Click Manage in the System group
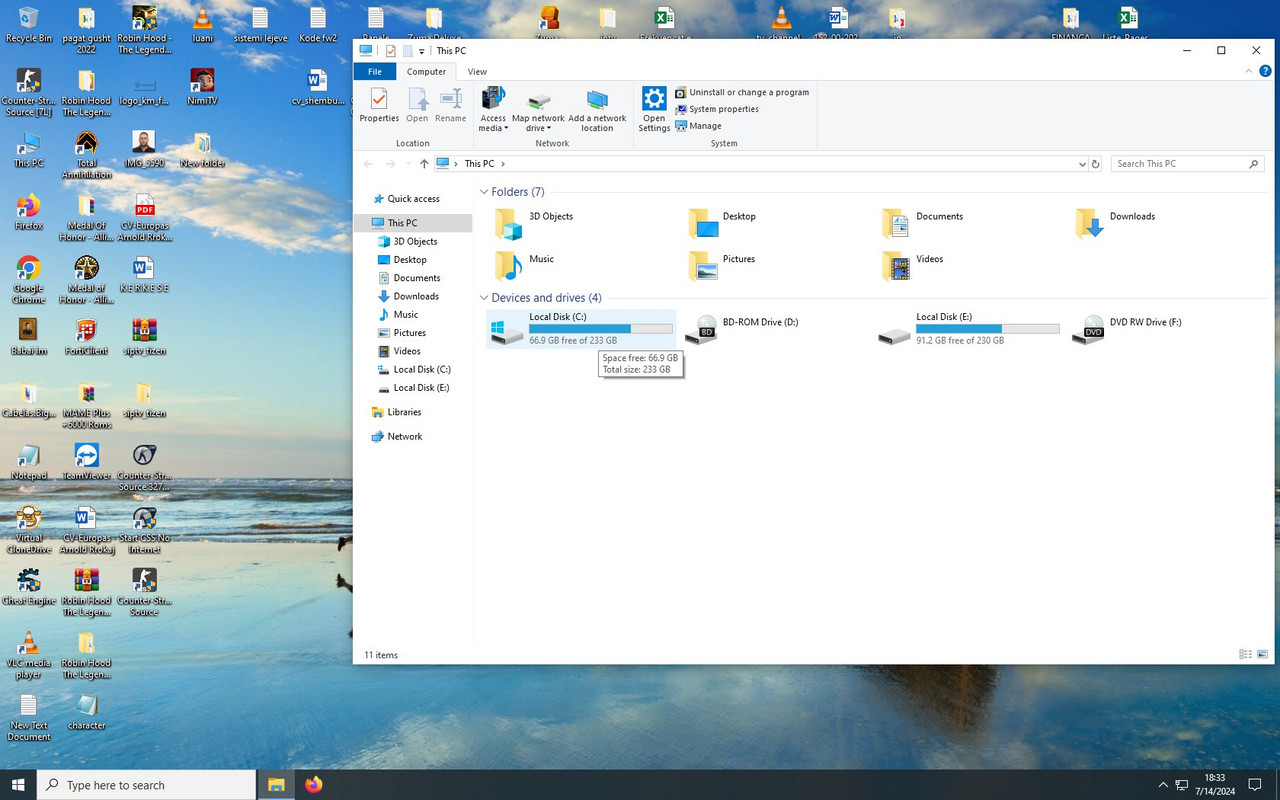The width and height of the screenshot is (1280, 800). point(698,126)
